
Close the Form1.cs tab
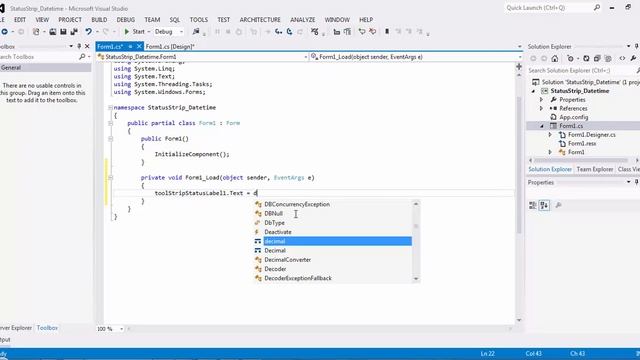tap(139, 47)
